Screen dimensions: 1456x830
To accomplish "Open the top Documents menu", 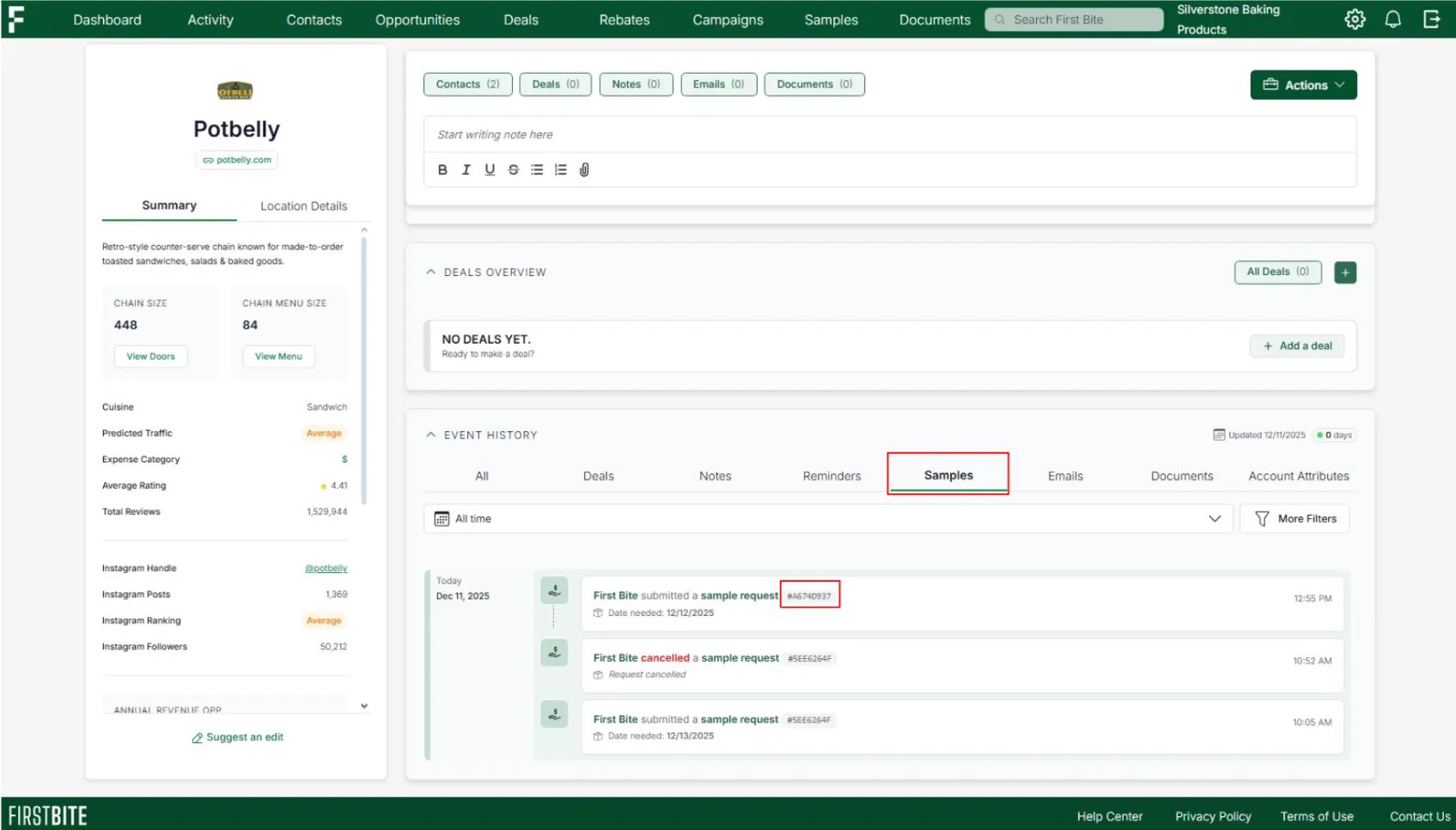I will click(935, 20).
